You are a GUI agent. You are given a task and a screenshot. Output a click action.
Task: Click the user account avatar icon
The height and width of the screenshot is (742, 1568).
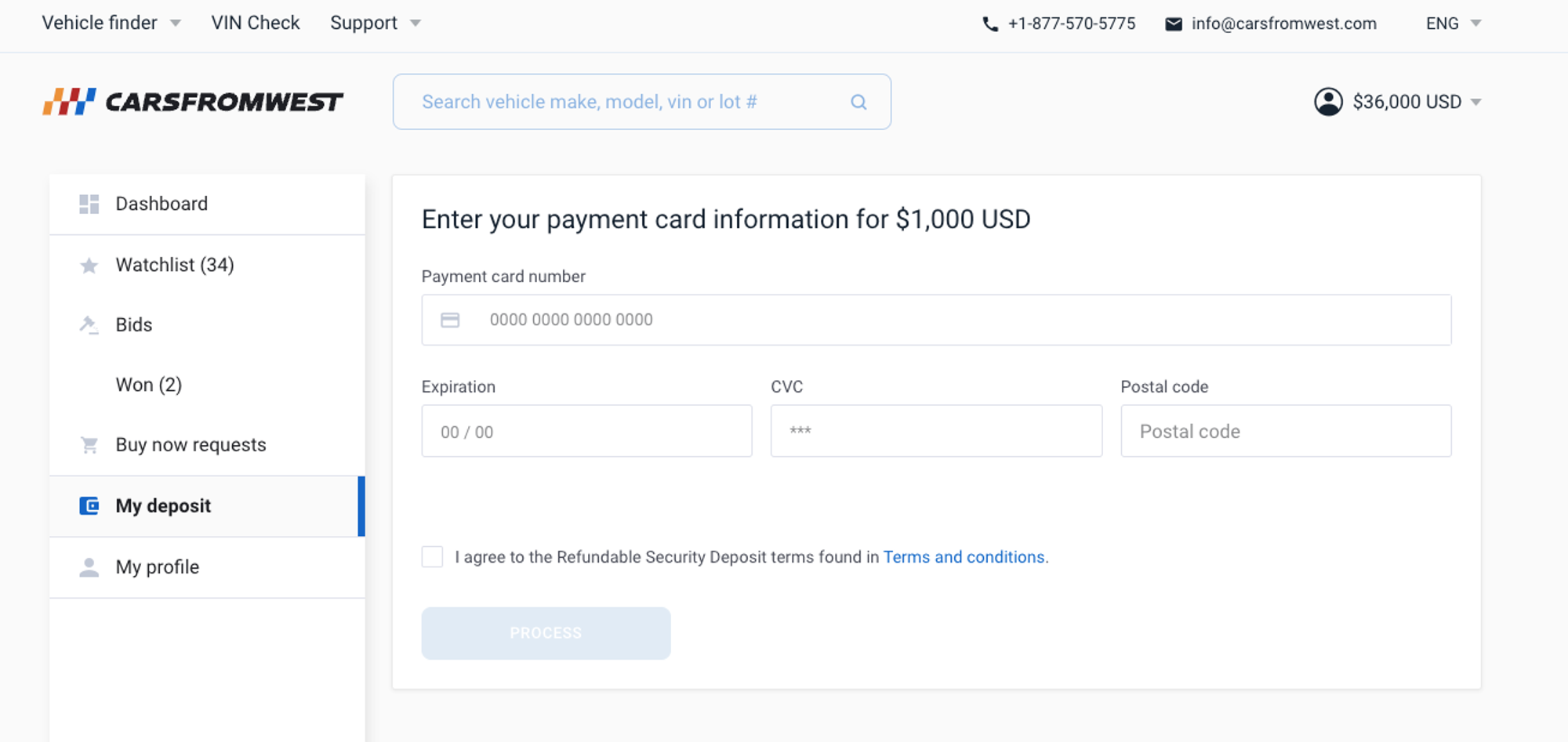1328,102
